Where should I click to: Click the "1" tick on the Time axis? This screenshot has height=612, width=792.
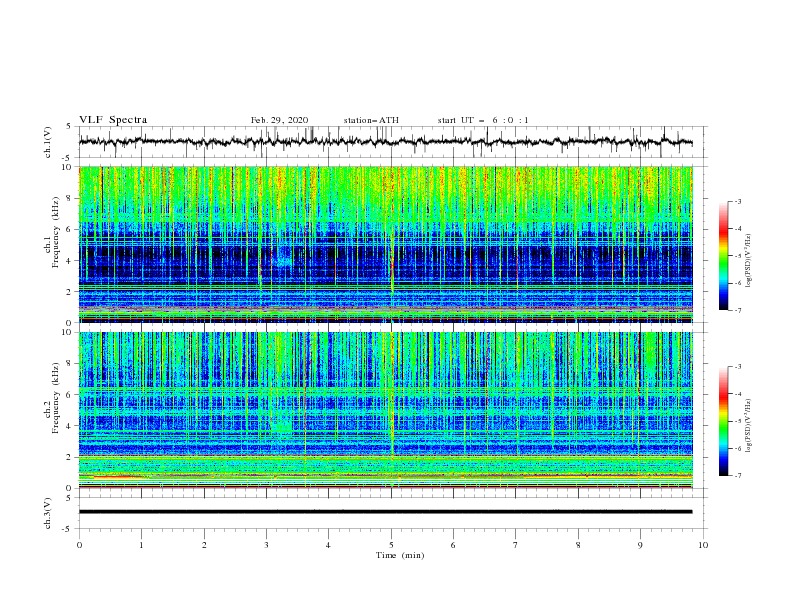point(141,545)
